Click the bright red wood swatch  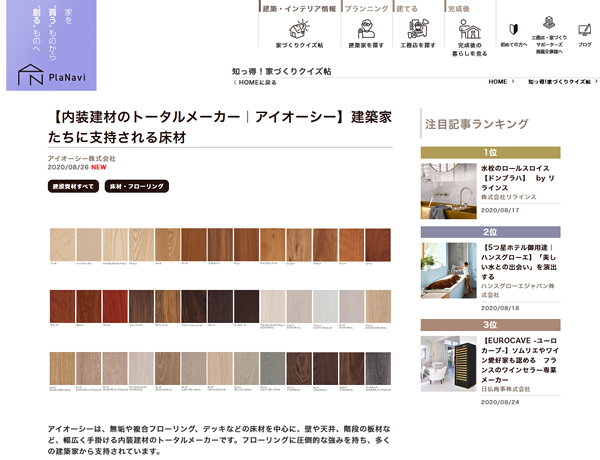click(x=115, y=307)
